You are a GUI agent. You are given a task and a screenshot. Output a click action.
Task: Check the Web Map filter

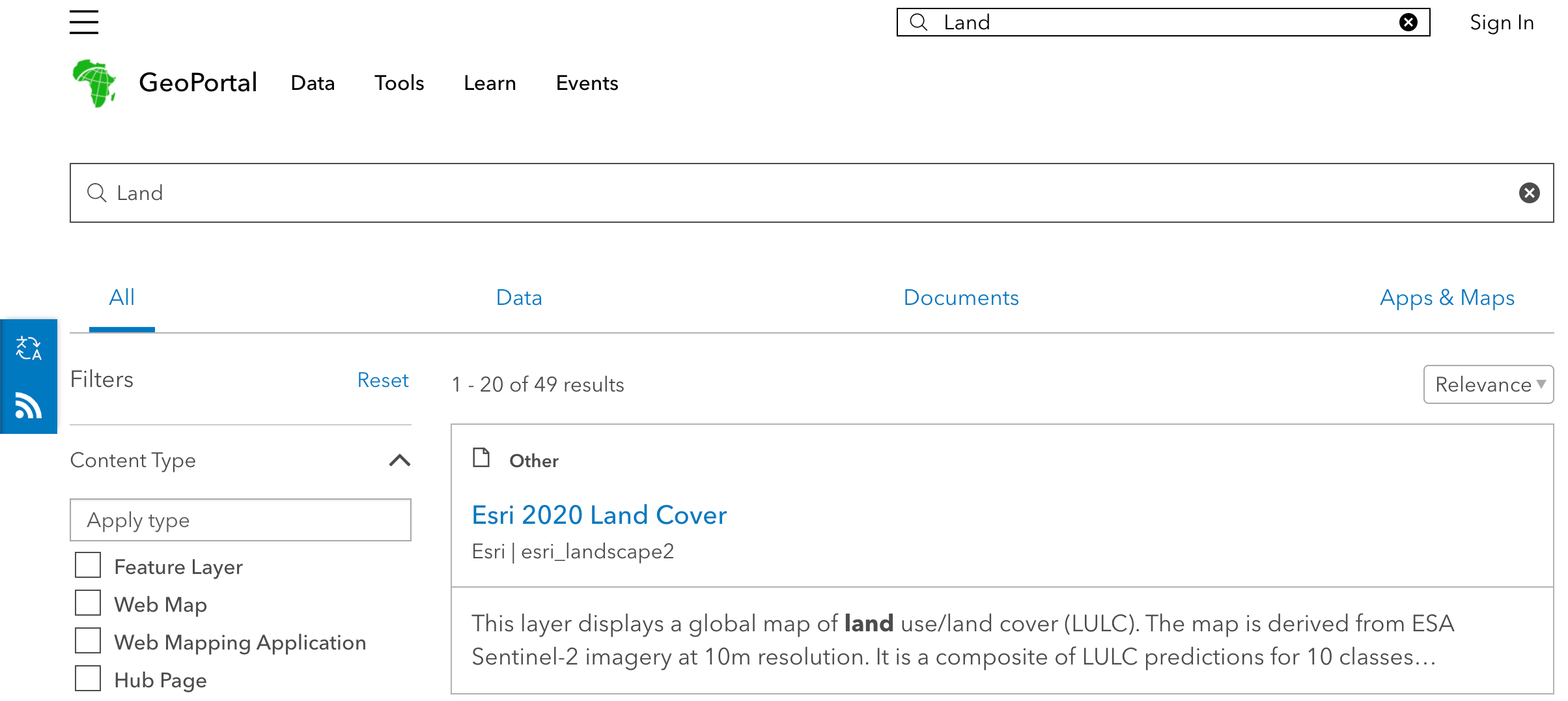coord(88,603)
